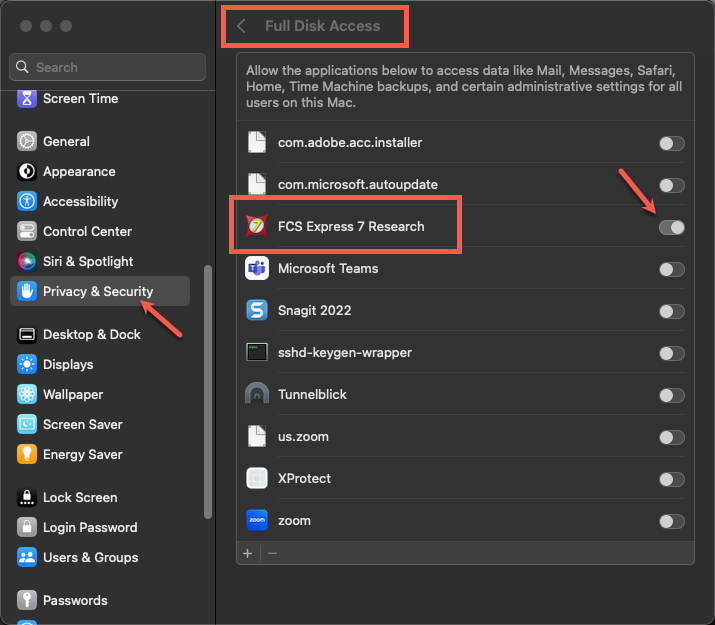Click the red close window button
This screenshot has height=625, width=715.
point(26,26)
